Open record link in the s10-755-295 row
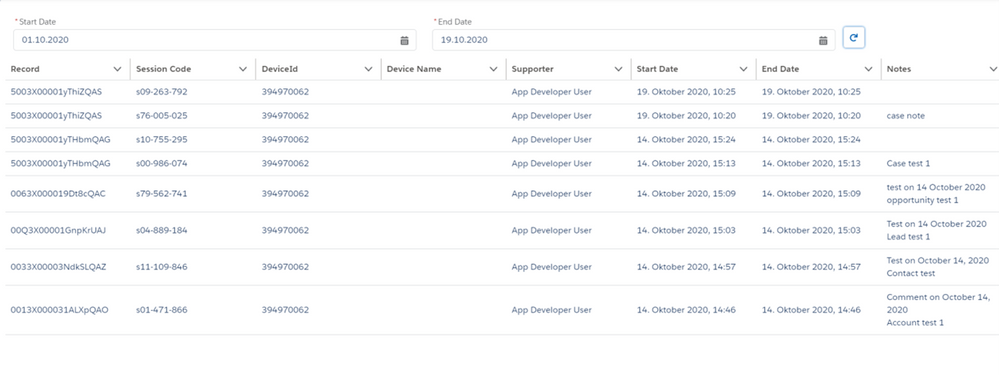 (61, 139)
